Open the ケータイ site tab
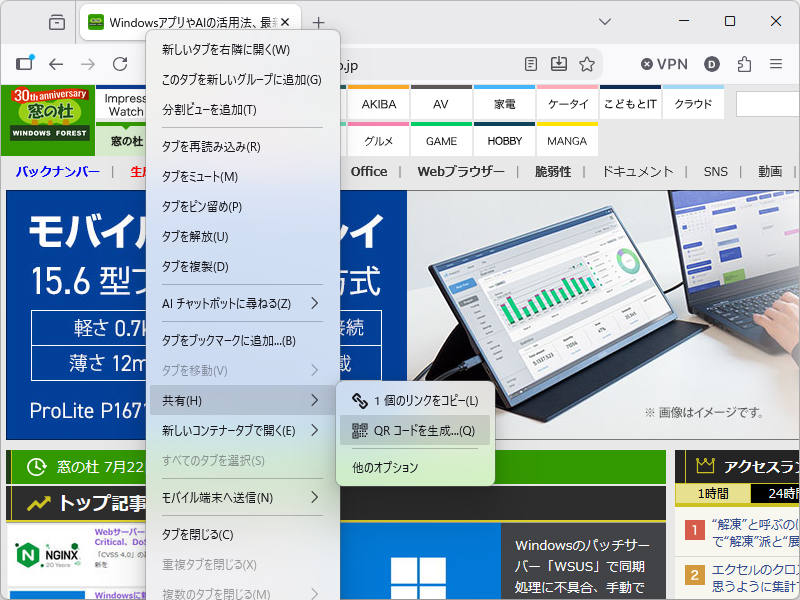Image resolution: width=800 pixels, height=600 pixels. 567,104
